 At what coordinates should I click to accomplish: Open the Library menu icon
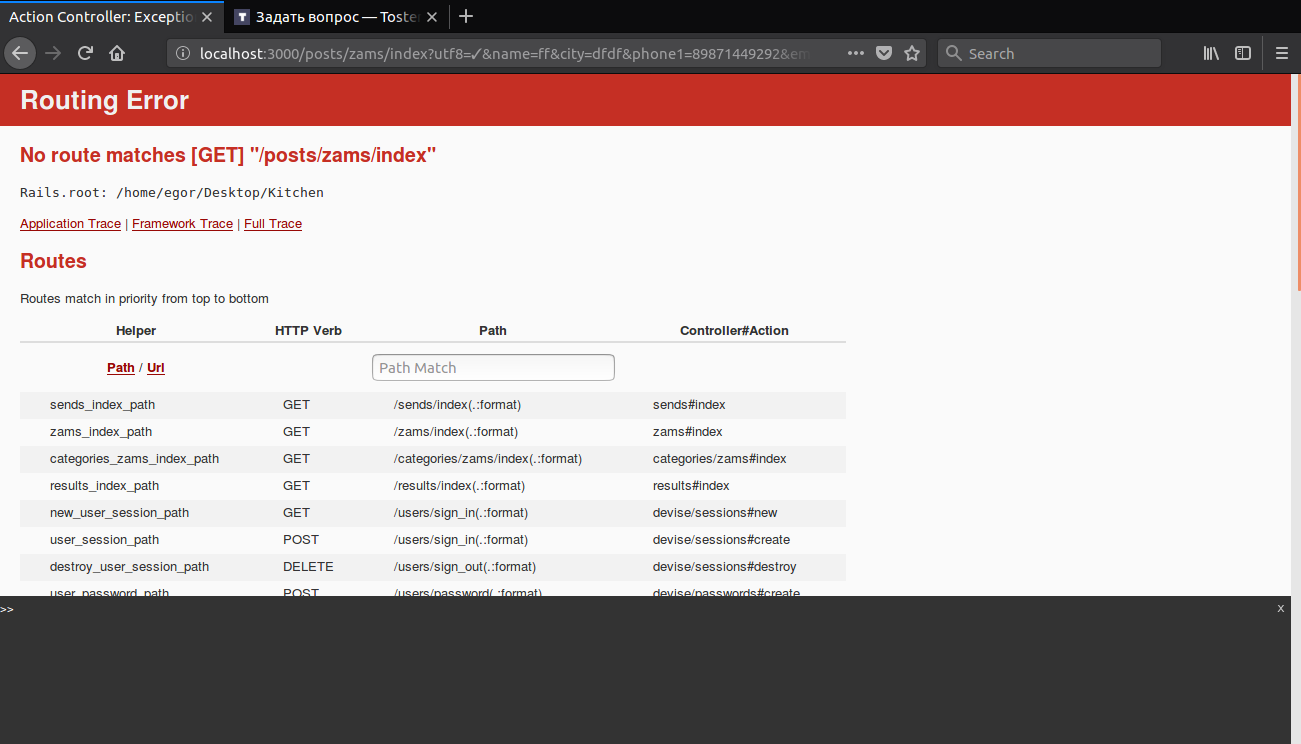(1211, 54)
